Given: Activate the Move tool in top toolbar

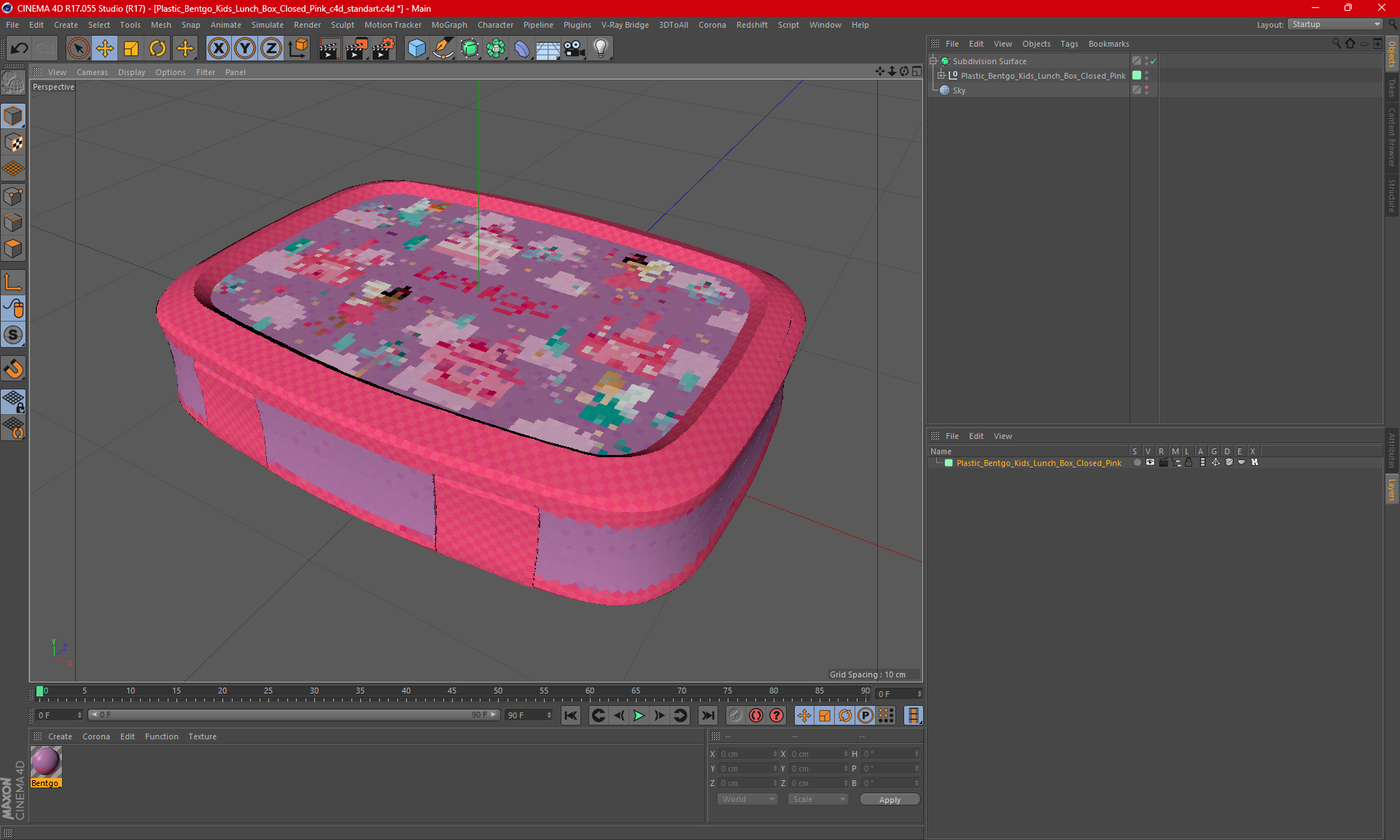Looking at the screenshot, I should (x=105, y=48).
